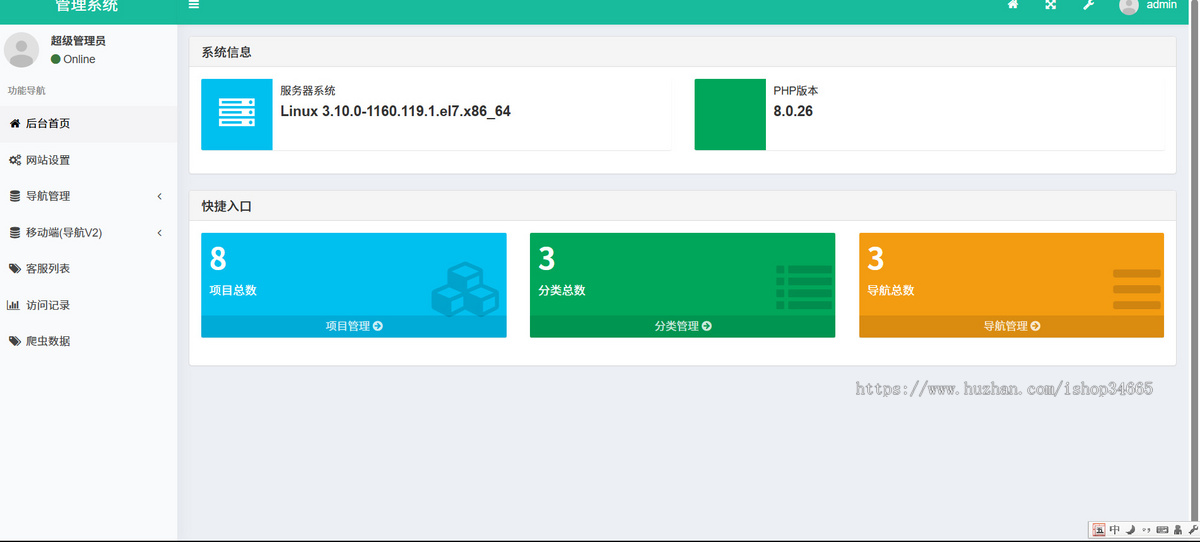Click the 项目管理 link footer
The width and height of the screenshot is (1200, 542).
354,326
